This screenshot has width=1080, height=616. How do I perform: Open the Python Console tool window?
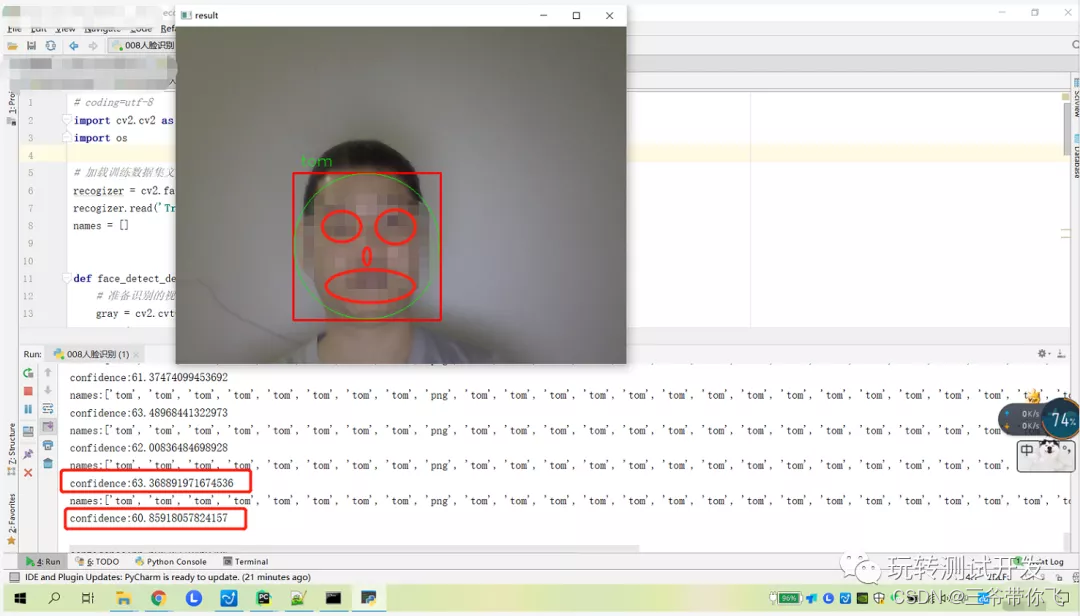(171, 562)
